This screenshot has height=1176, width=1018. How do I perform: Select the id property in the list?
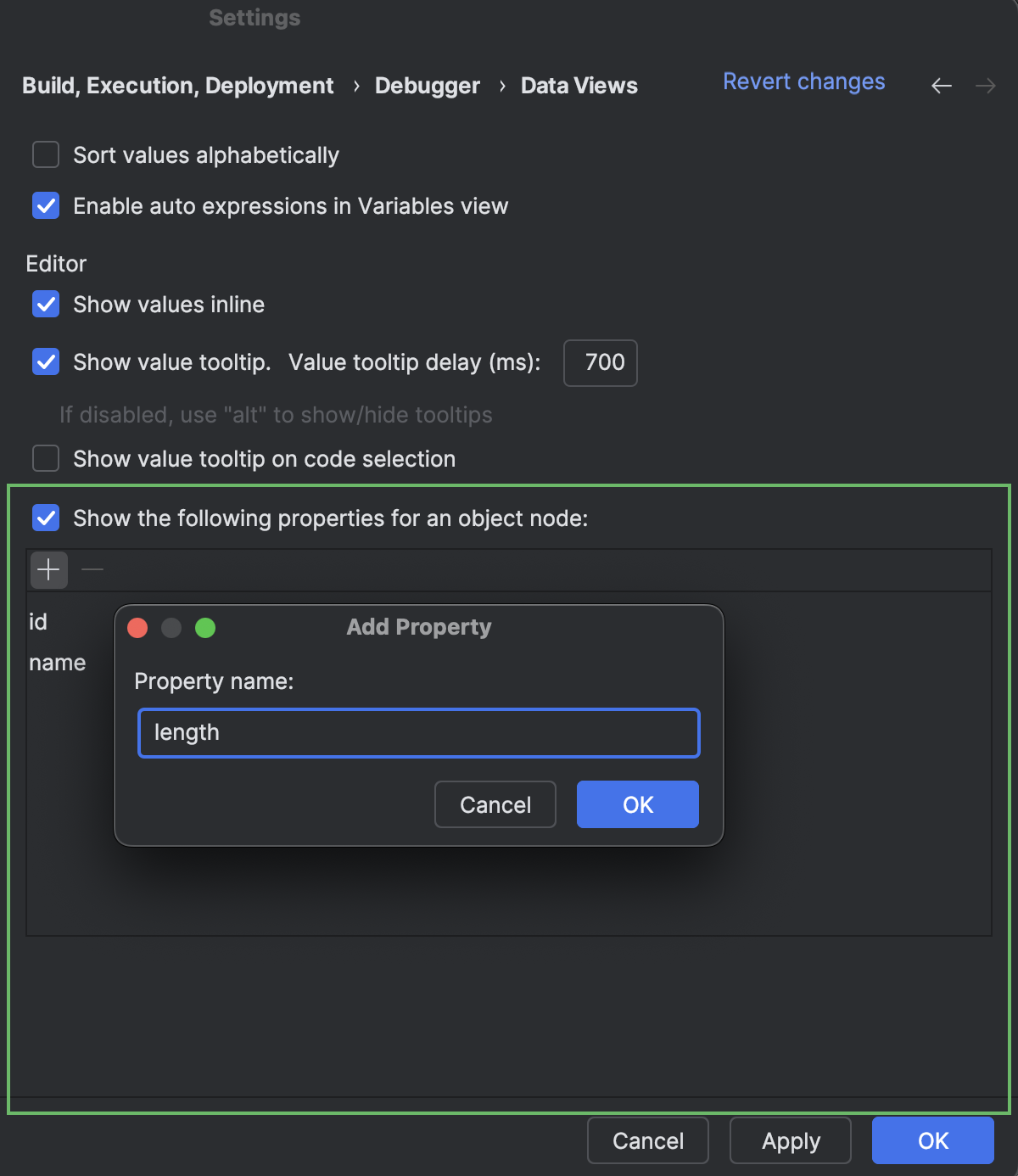[37, 620]
